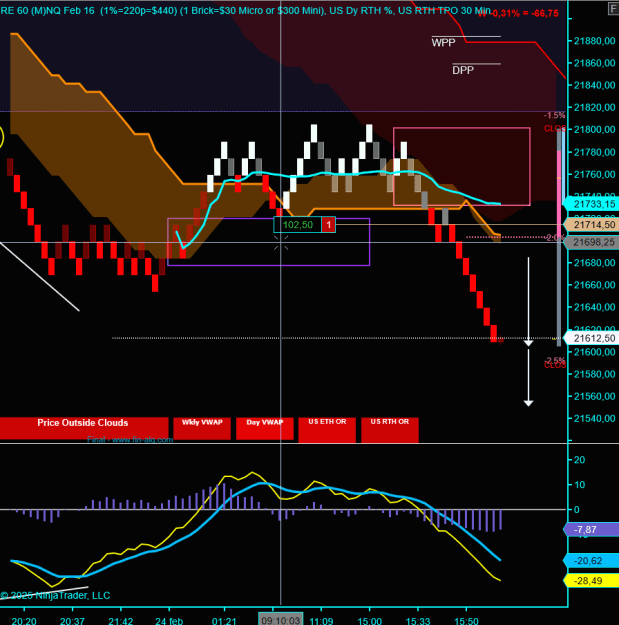Select the 21698,25 price marker

coord(591,242)
